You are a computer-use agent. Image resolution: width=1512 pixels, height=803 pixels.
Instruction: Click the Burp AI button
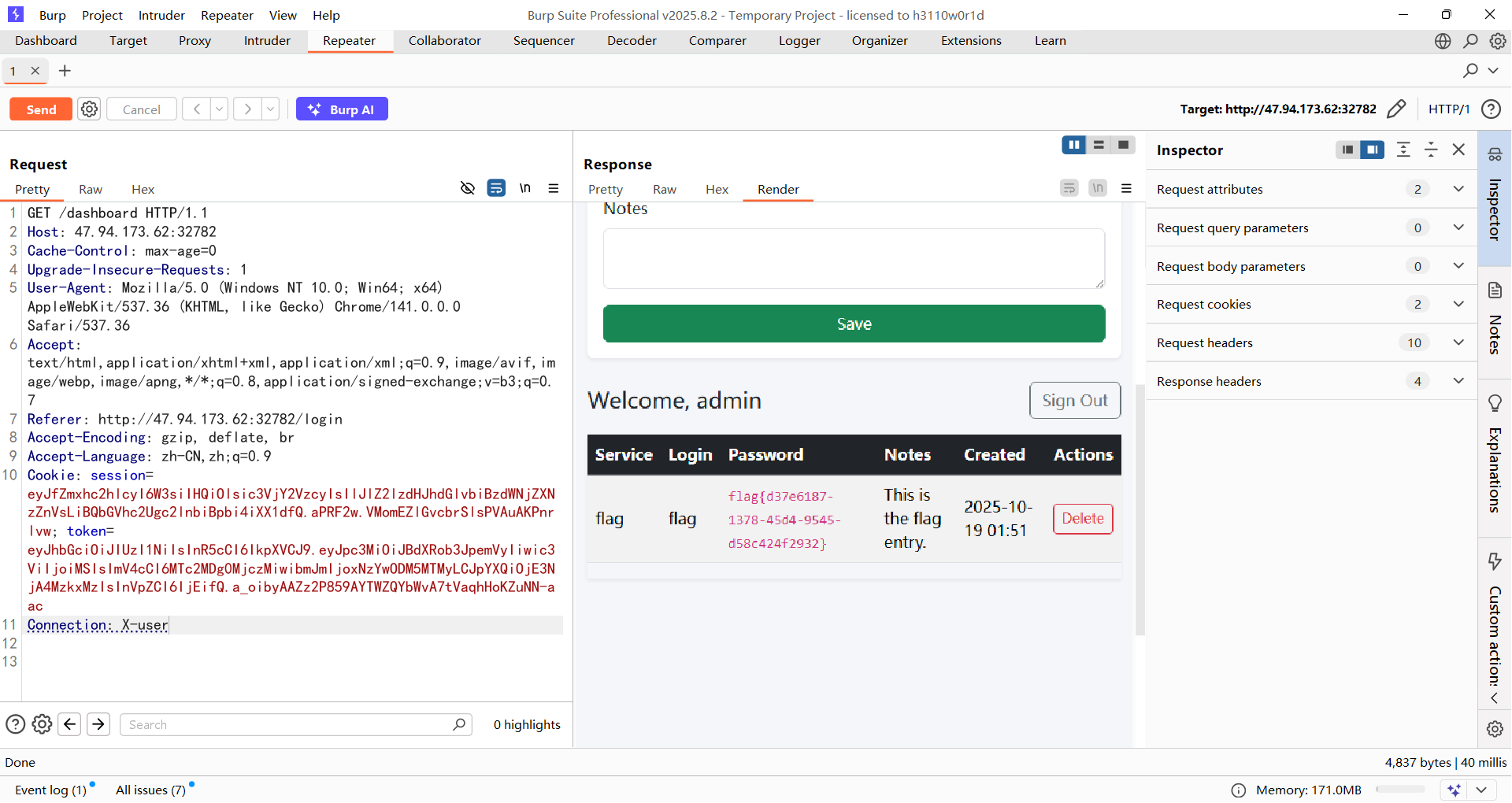tap(342, 109)
